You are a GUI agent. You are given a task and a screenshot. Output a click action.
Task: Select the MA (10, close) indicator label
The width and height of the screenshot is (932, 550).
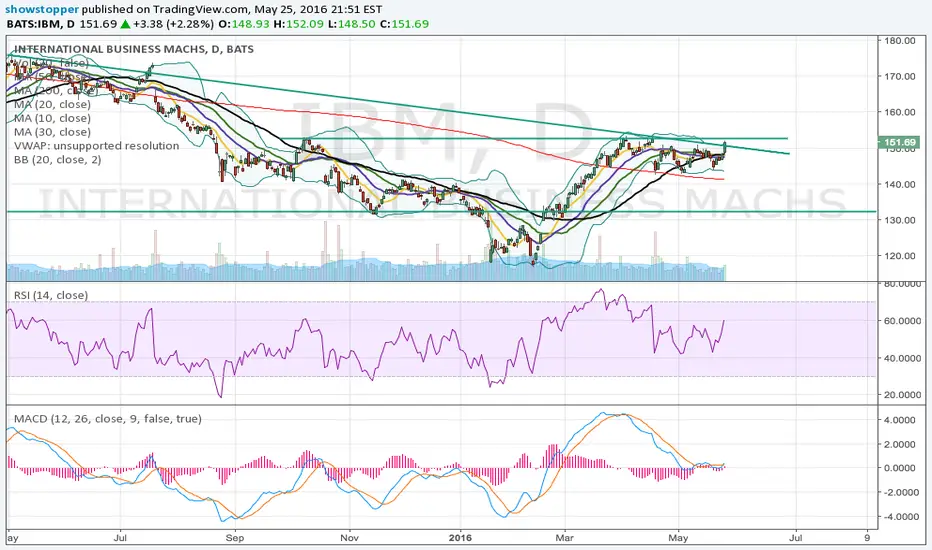(x=52, y=118)
